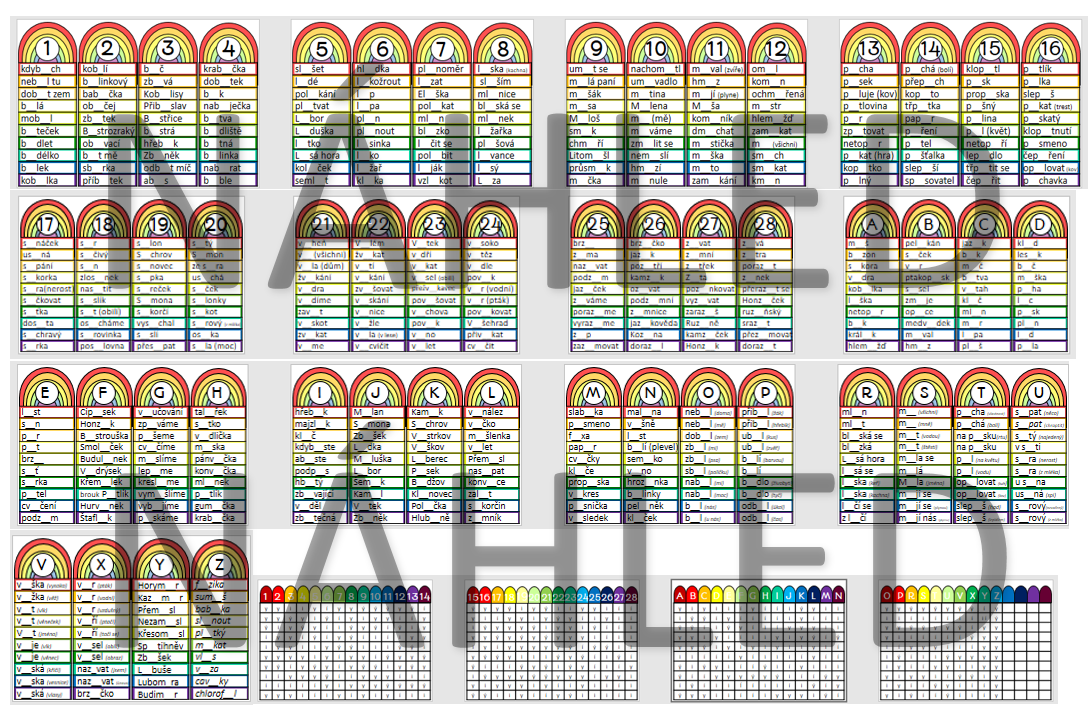Image resolution: width=1088 pixels, height=716 pixels.
Task: Click the word 'ochm_řená' in card 12
Action: [x=778, y=94]
